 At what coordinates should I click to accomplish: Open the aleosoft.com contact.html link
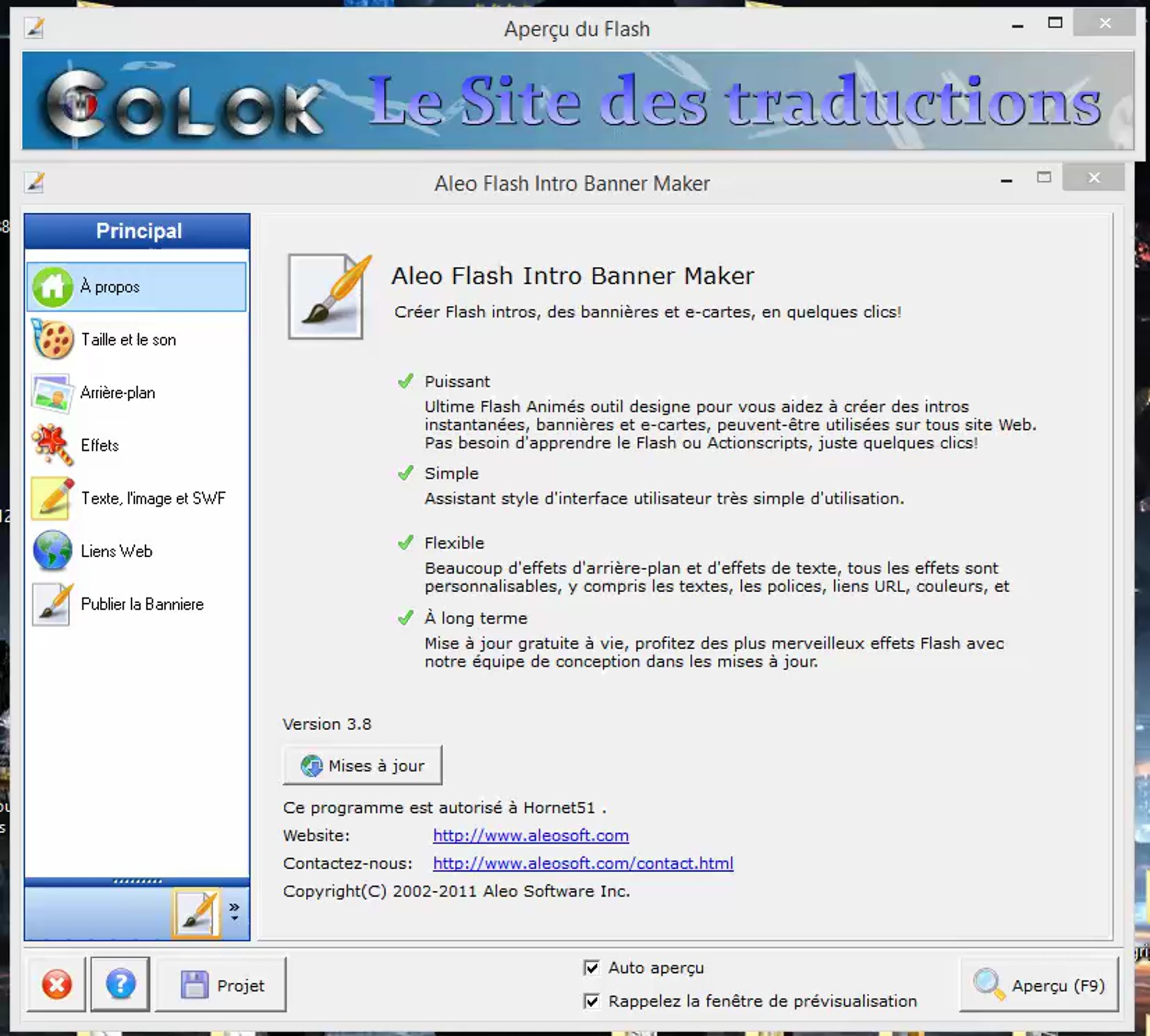[583, 863]
